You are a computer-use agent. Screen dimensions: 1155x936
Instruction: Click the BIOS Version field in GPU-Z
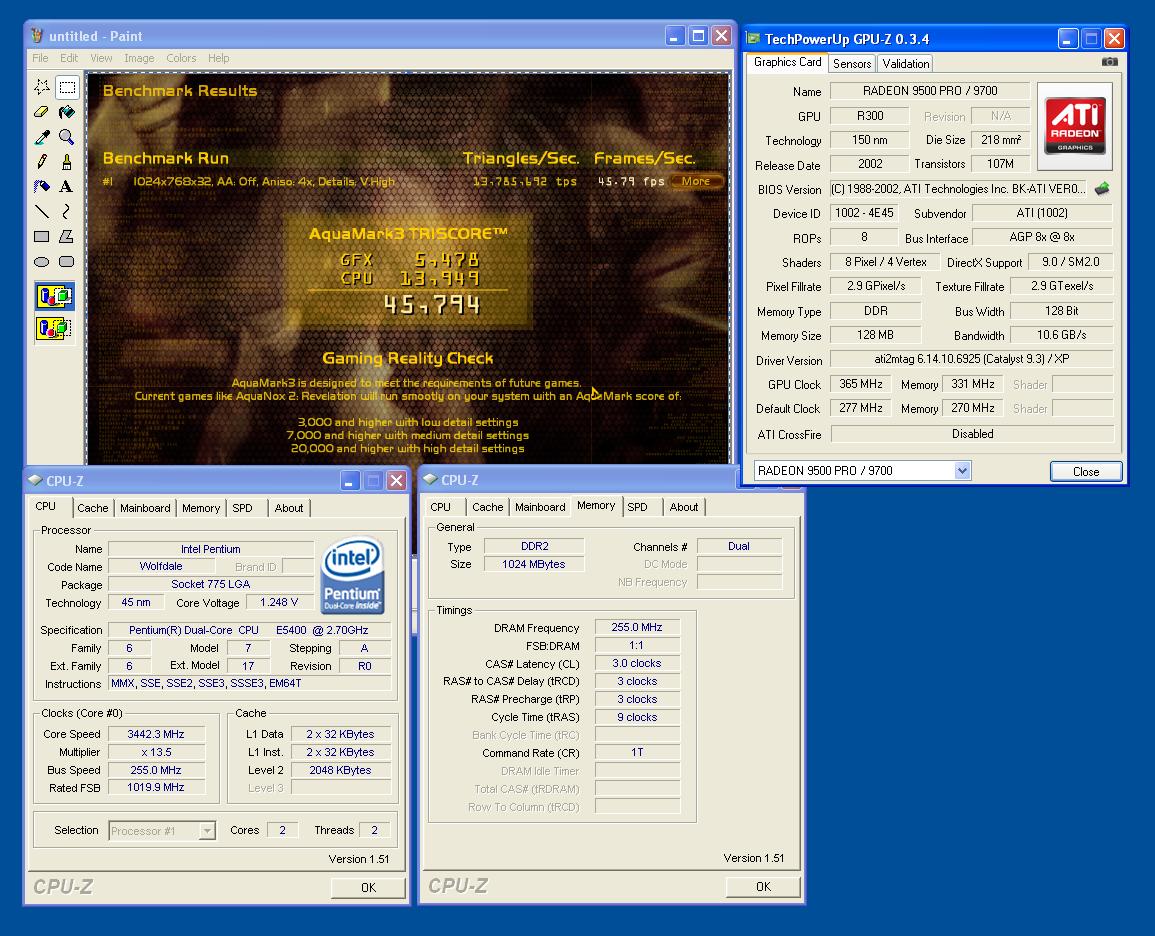point(959,189)
